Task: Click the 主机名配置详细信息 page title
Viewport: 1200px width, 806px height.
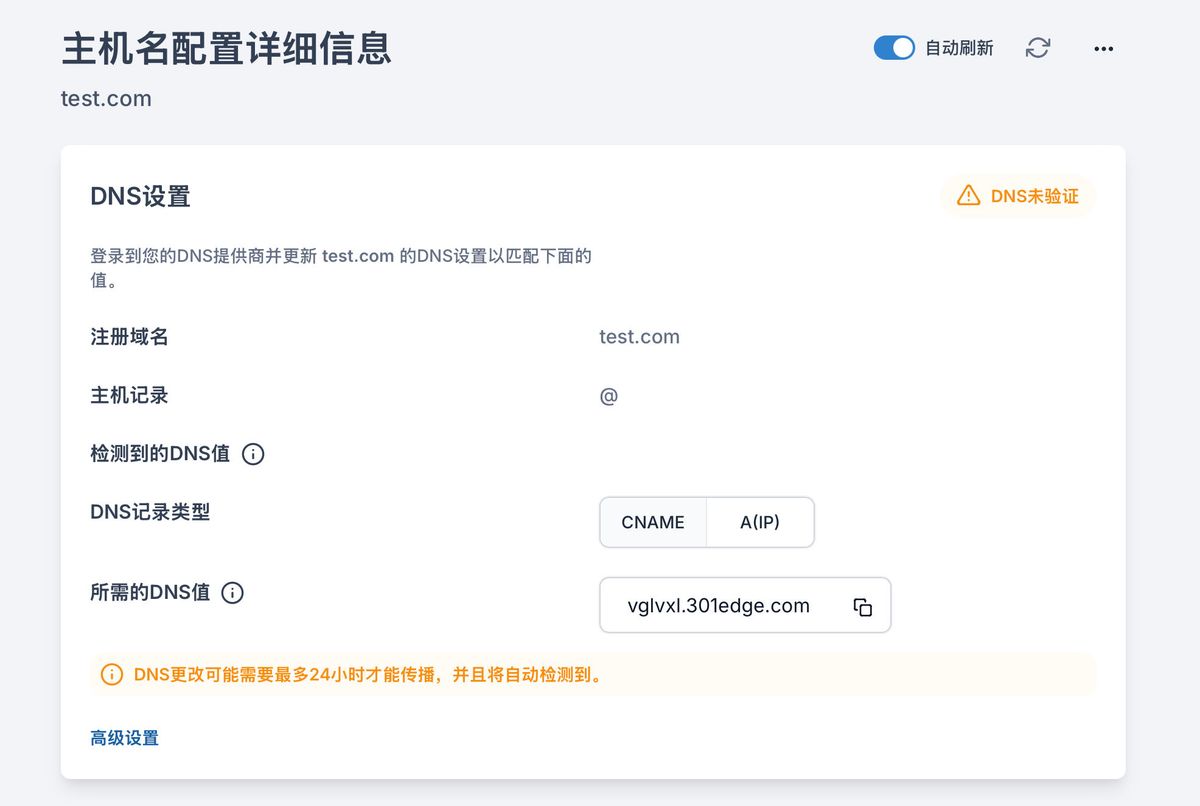Action: pos(227,48)
